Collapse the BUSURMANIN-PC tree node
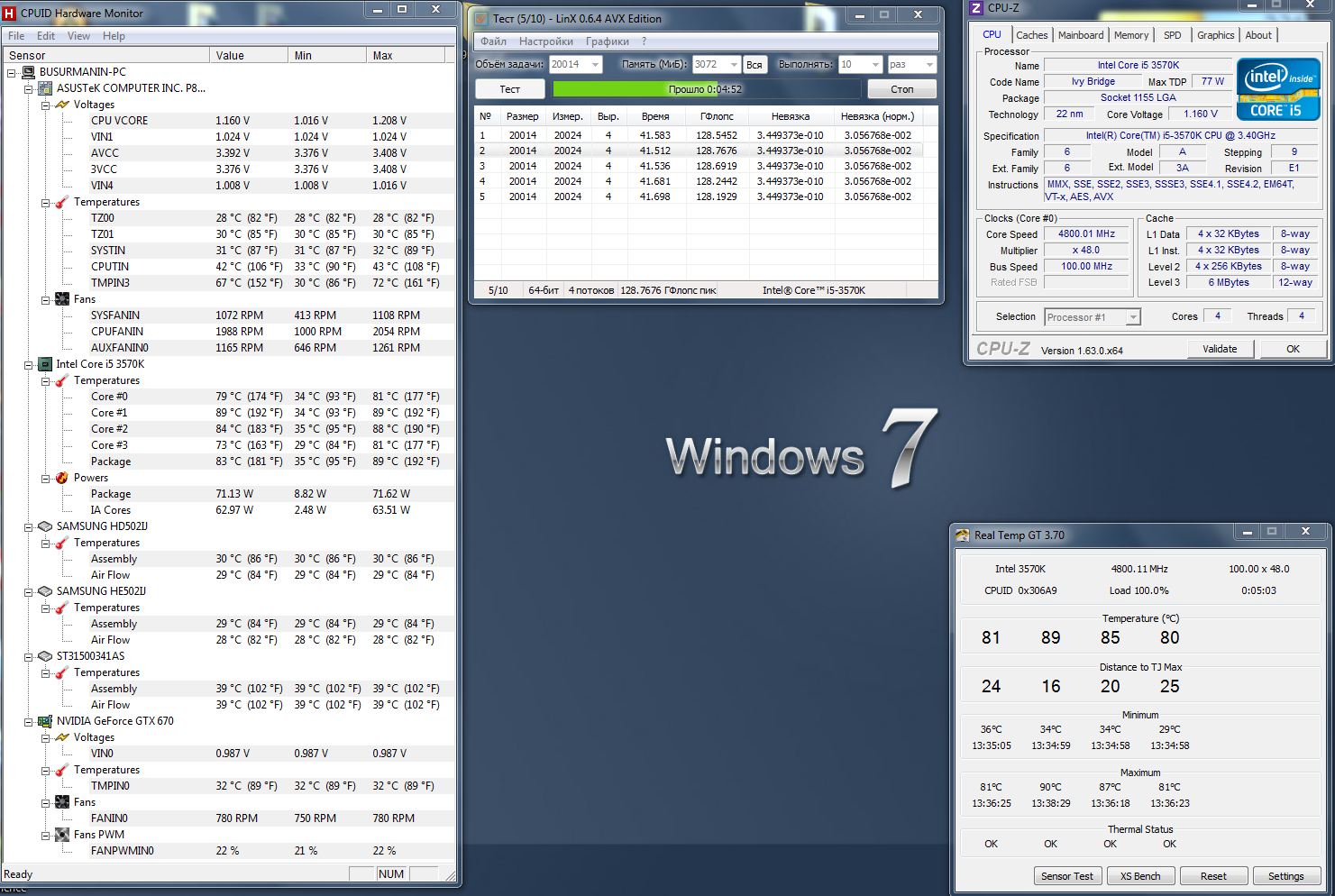The image size is (1335, 896). pyautogui.click(x=12, y=72)
